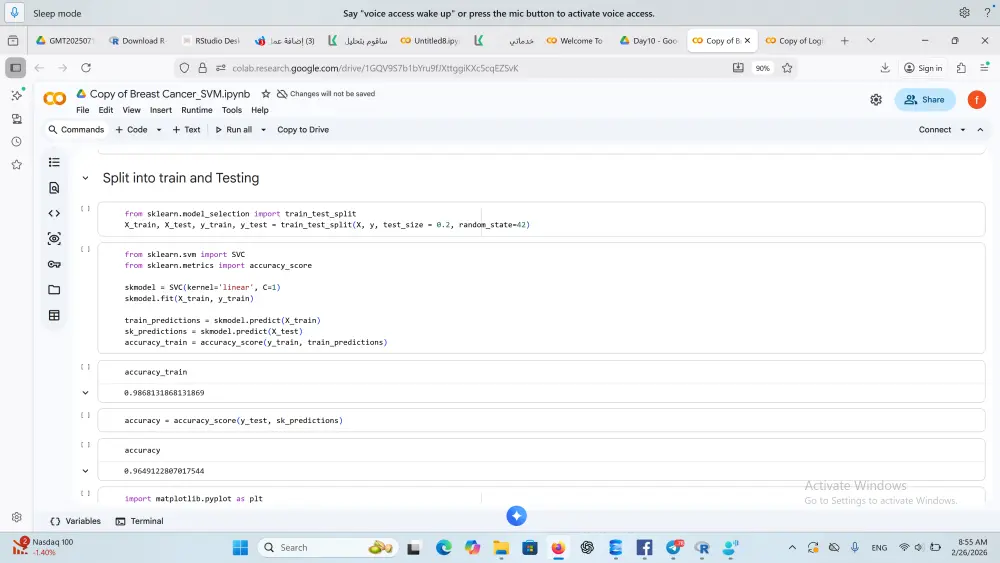Image resolution: width=1000 pixels, height=563 pixels.
Task: Switch to the Copy of Logi browser tab
Action: coord(795,41)
